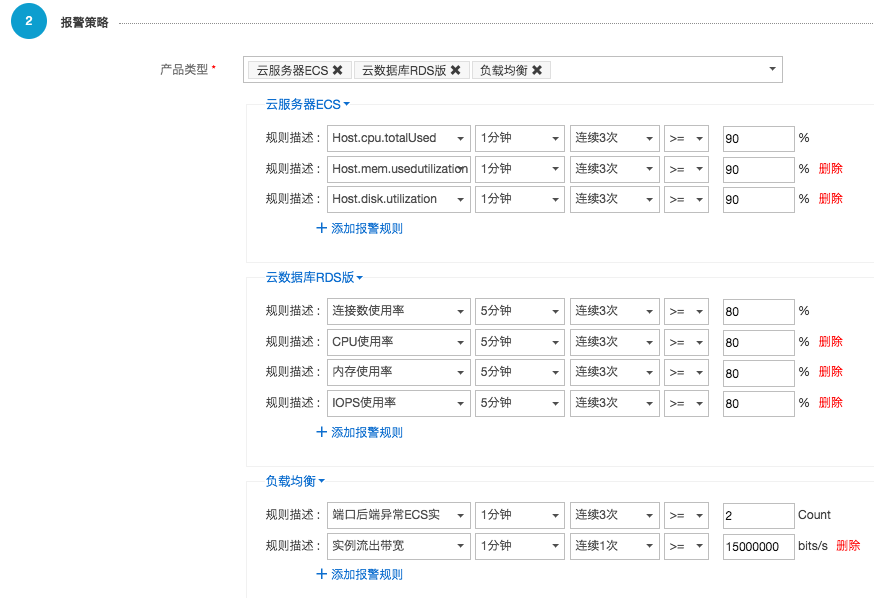Delete the IOPS使用率 rule
874x598 pixels.
831,403
